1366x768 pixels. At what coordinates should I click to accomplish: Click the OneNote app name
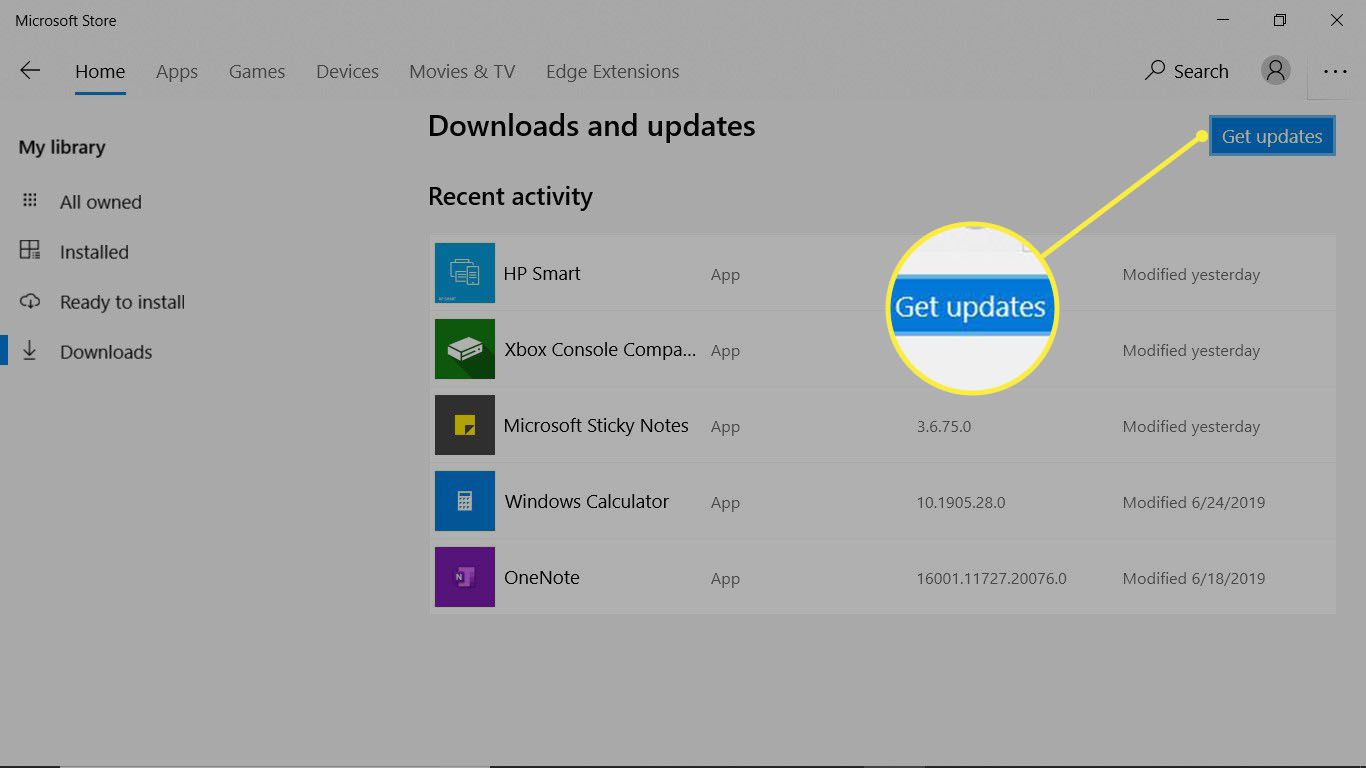click(542, 577)
